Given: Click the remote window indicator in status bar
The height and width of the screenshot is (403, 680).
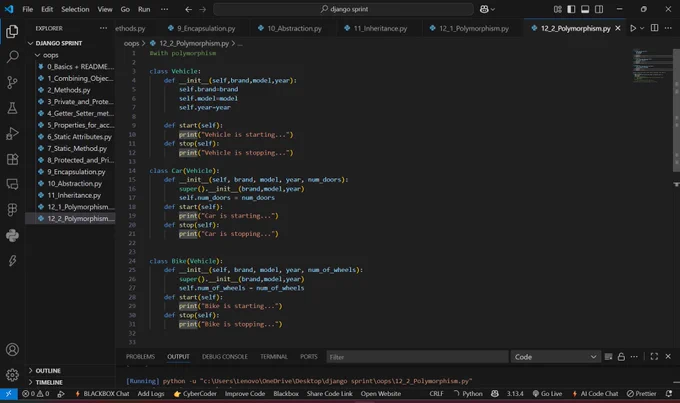Looking at the screenshot, I should [9, 393].
